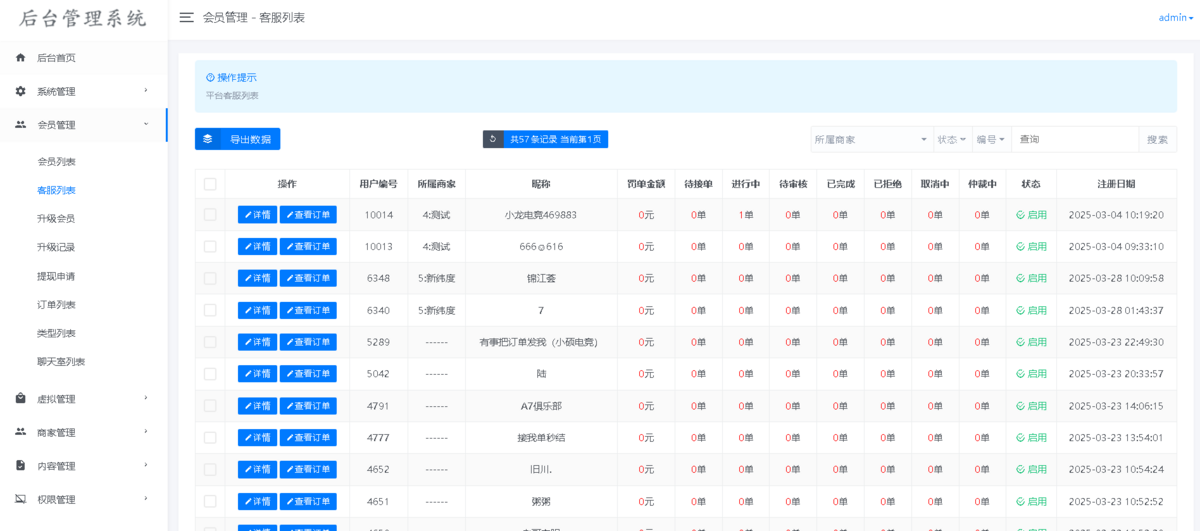Tick the checkbox for user 6340
The image size is (1200, 531).
pos(210,310)
